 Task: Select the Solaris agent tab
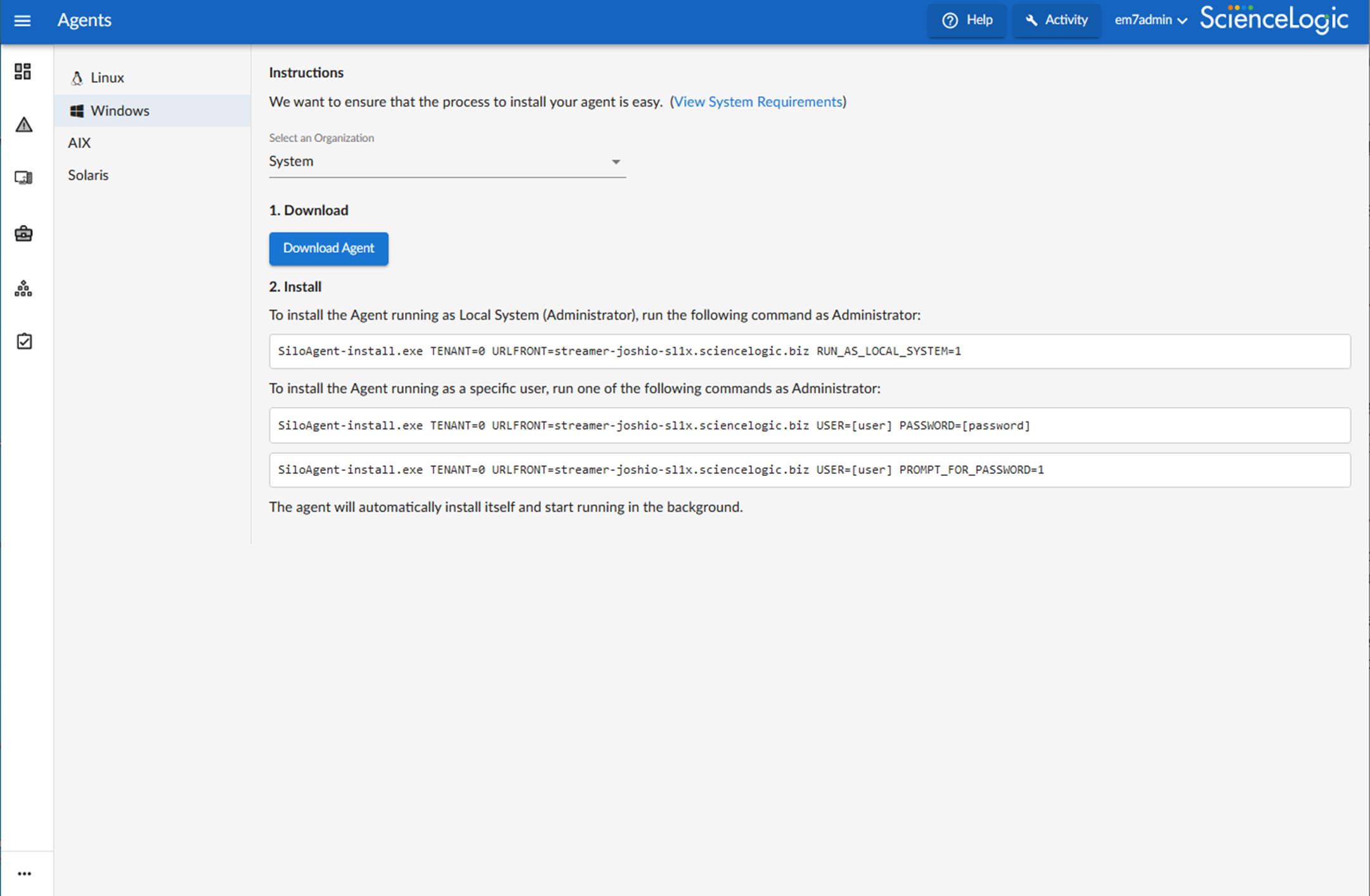tap(88, 176)
